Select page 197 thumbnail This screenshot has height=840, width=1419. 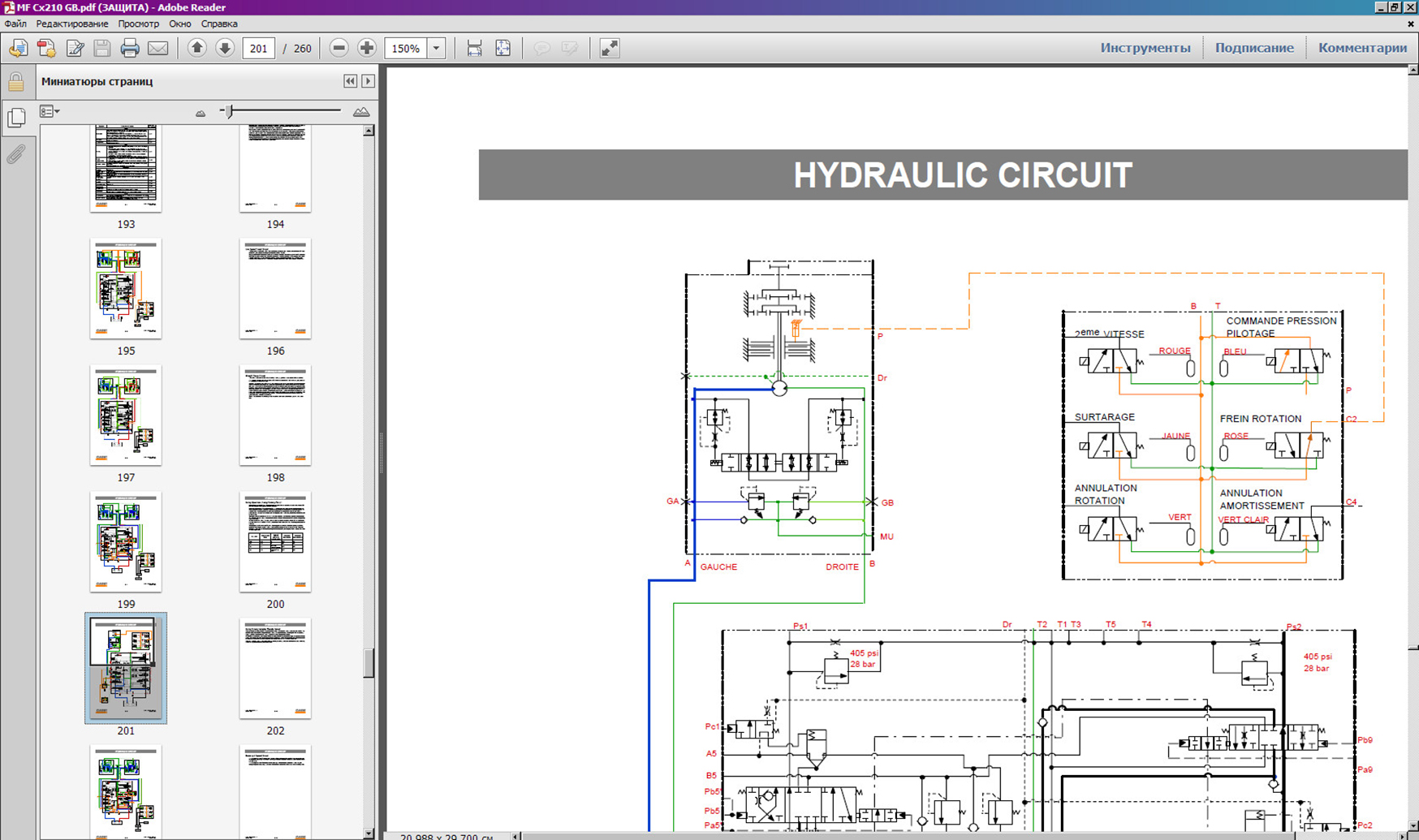[x=126, y=415]
